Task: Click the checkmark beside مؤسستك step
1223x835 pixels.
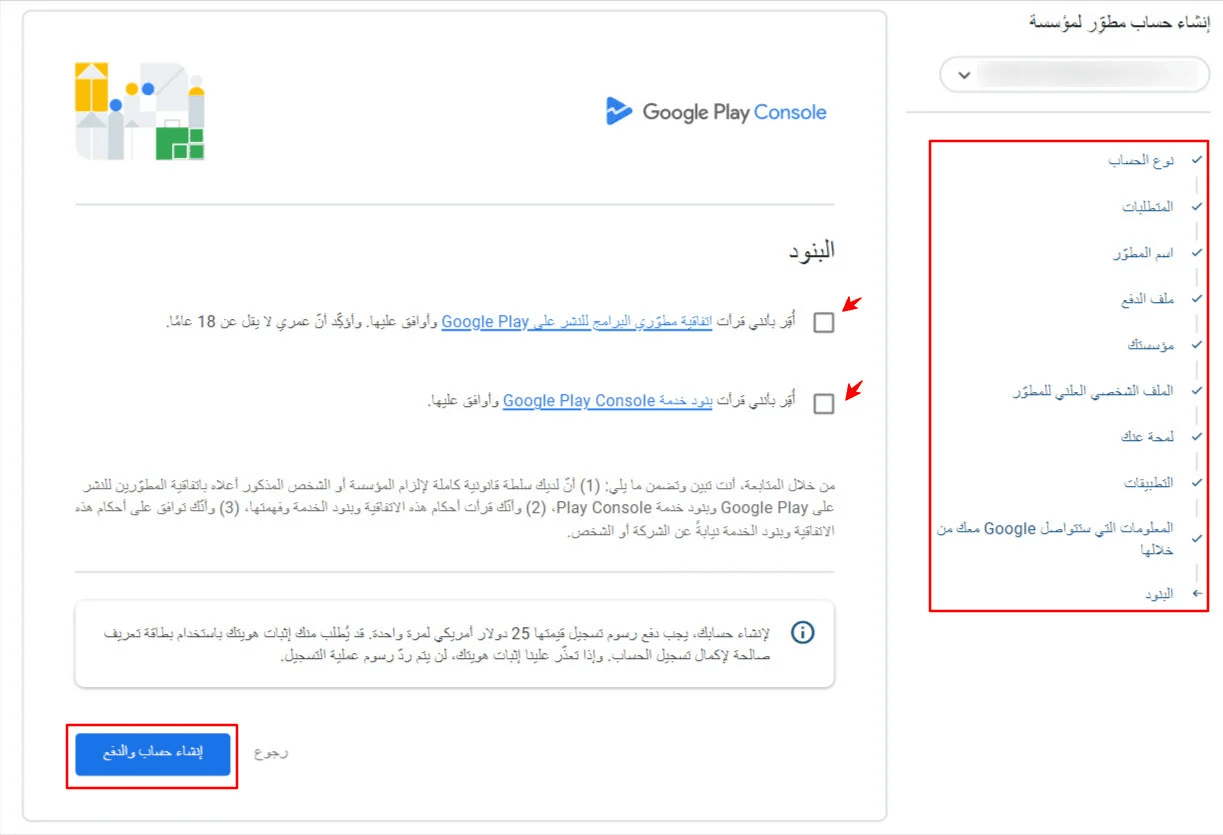Action: pyautogui.click(x=1196, y=345)
